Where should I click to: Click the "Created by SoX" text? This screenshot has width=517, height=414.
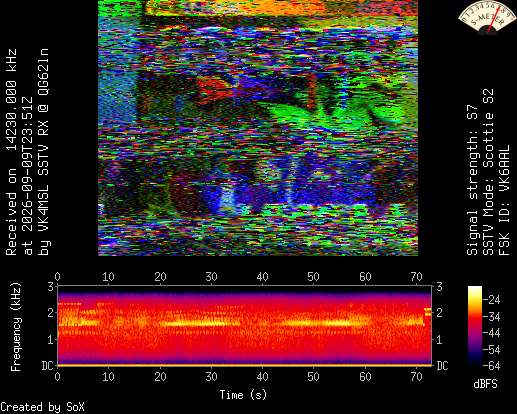pos(43,407)
